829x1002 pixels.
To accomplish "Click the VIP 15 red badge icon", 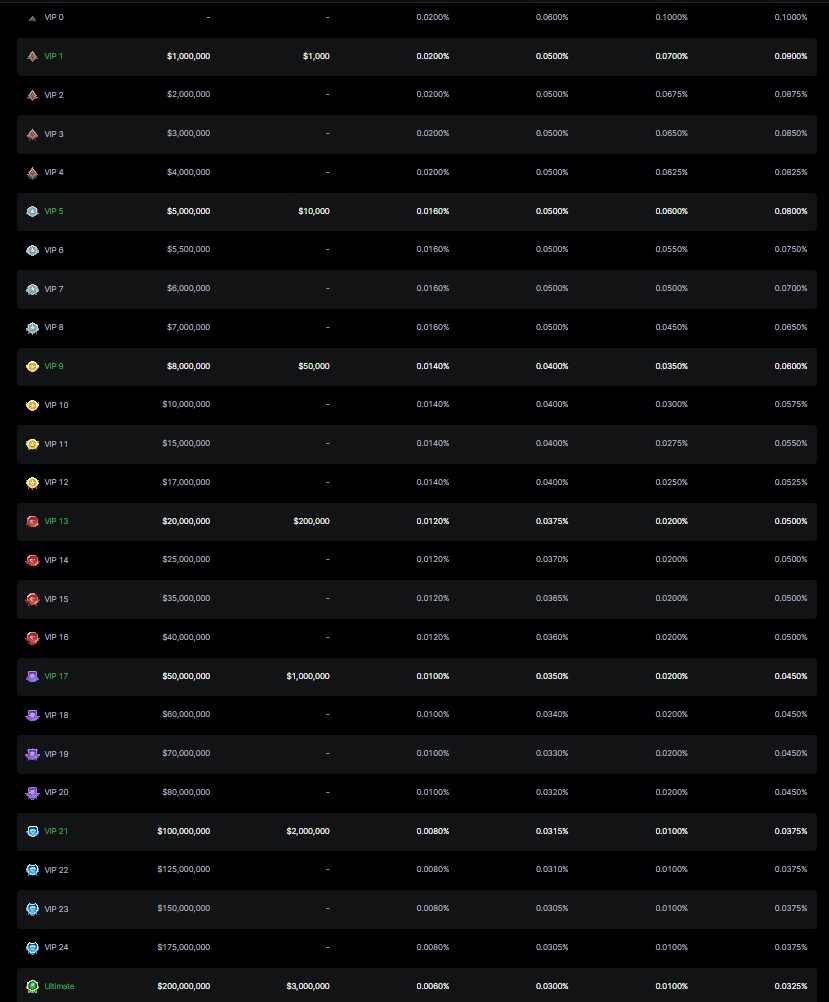I will point(32,599).
